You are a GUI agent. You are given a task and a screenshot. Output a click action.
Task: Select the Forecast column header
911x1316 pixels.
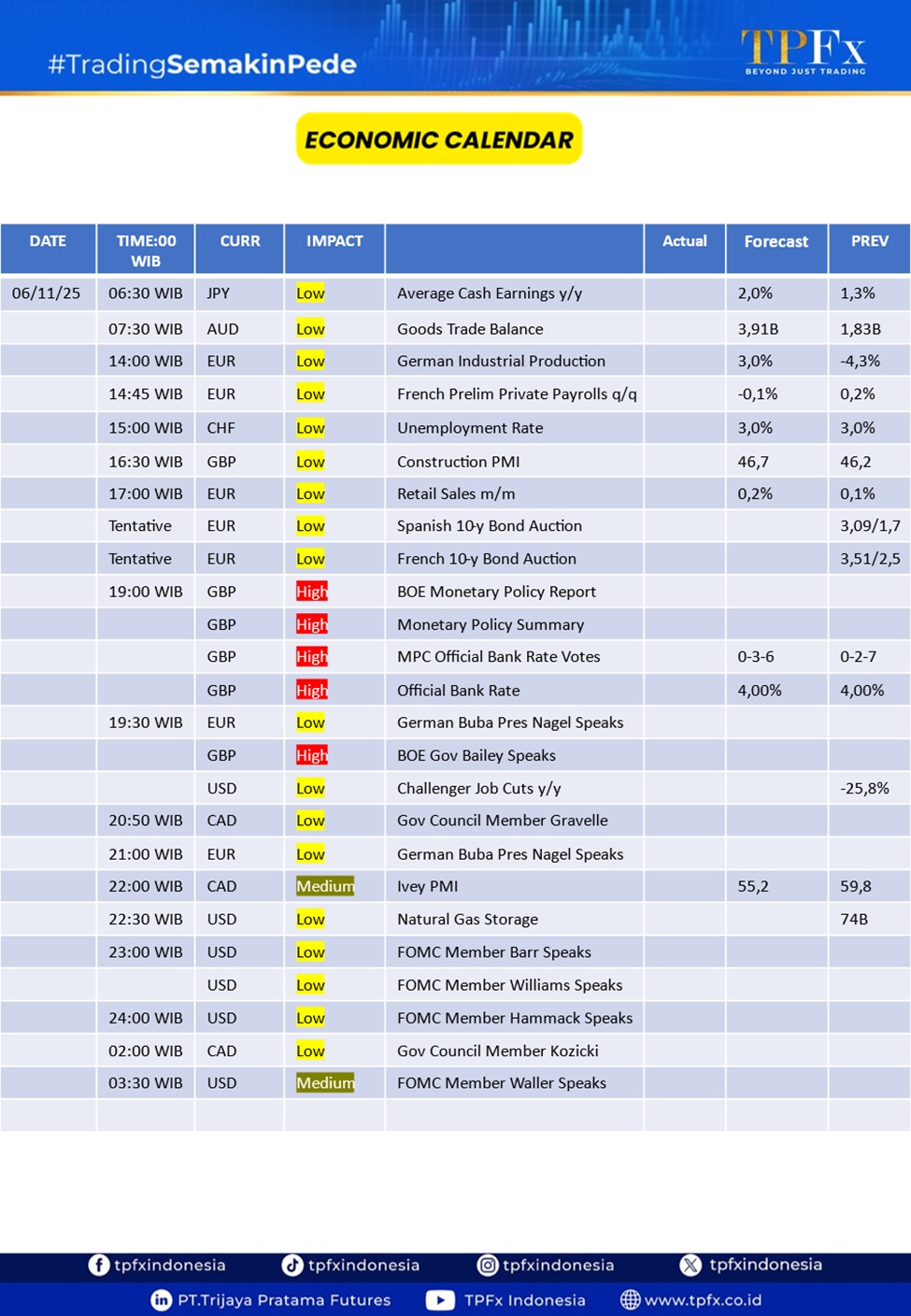click(776, 242)
